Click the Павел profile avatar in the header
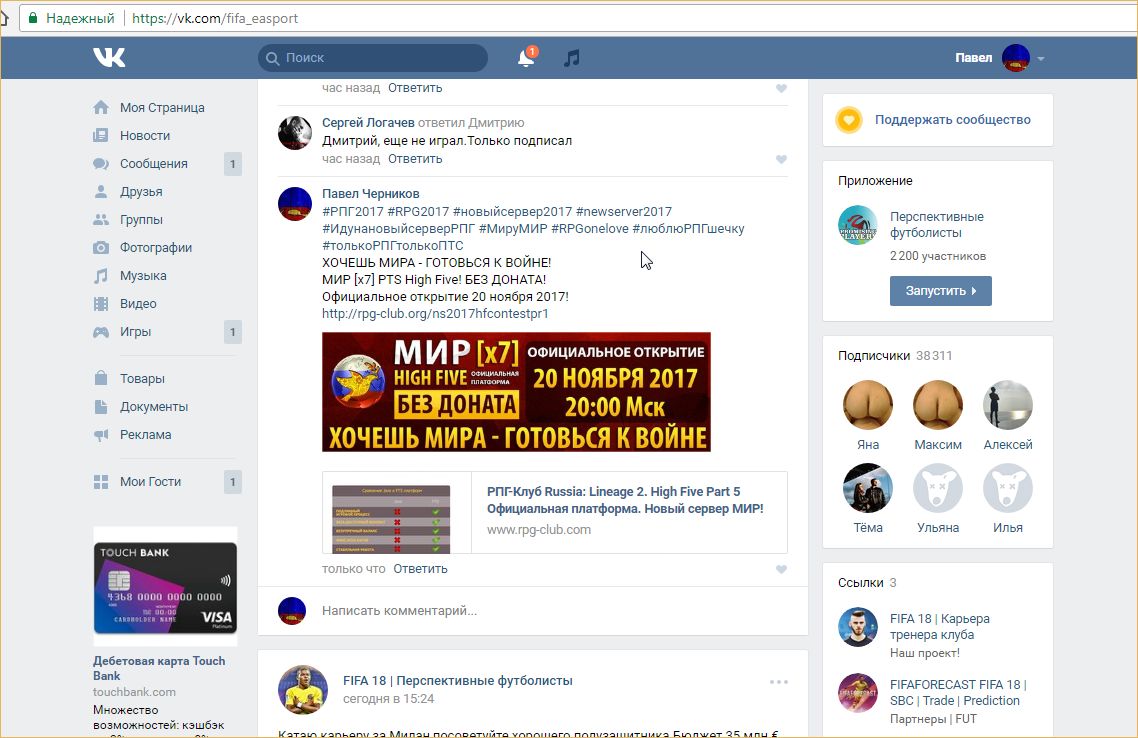Screen dimensions: 1138x738 (x=1016, y=58)
